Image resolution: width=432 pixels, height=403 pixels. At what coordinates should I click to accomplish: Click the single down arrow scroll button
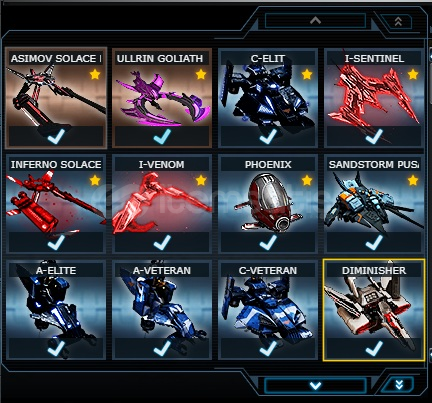[x=315, y=386]
